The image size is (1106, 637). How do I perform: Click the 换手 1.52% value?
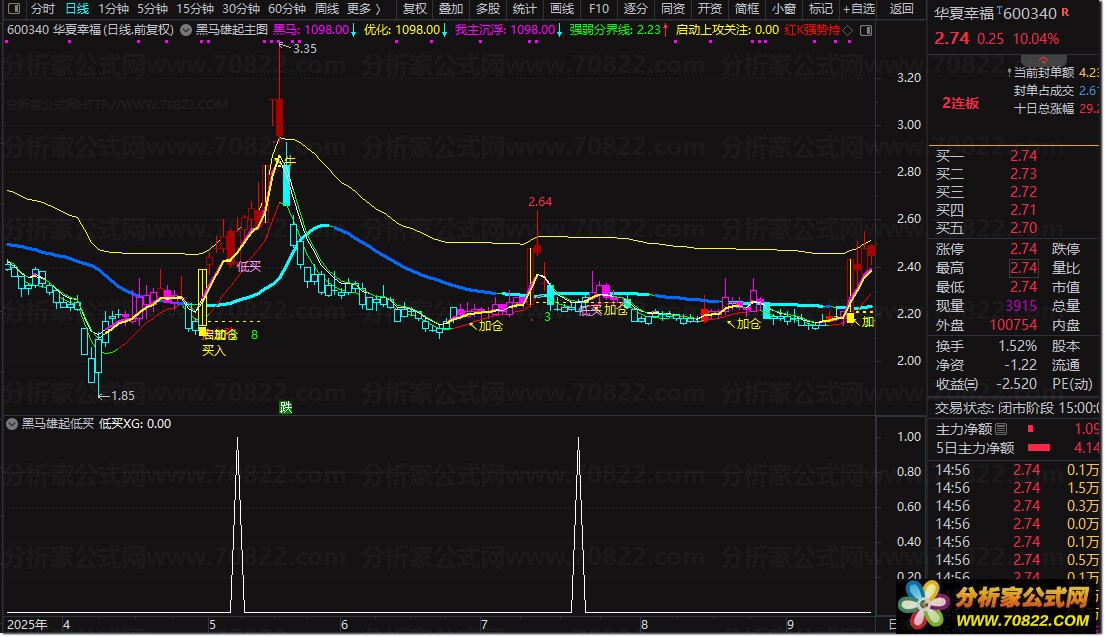pyautogui.click(x=1017, y=346)
